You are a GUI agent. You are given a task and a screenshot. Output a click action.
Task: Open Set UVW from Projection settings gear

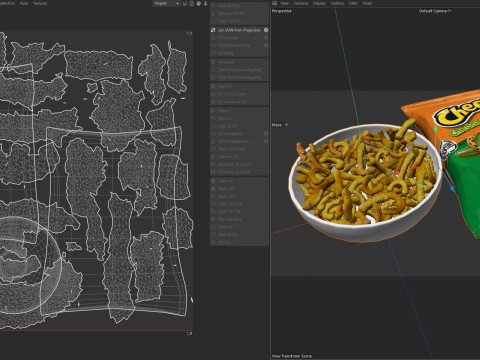[x=266, y=30]
